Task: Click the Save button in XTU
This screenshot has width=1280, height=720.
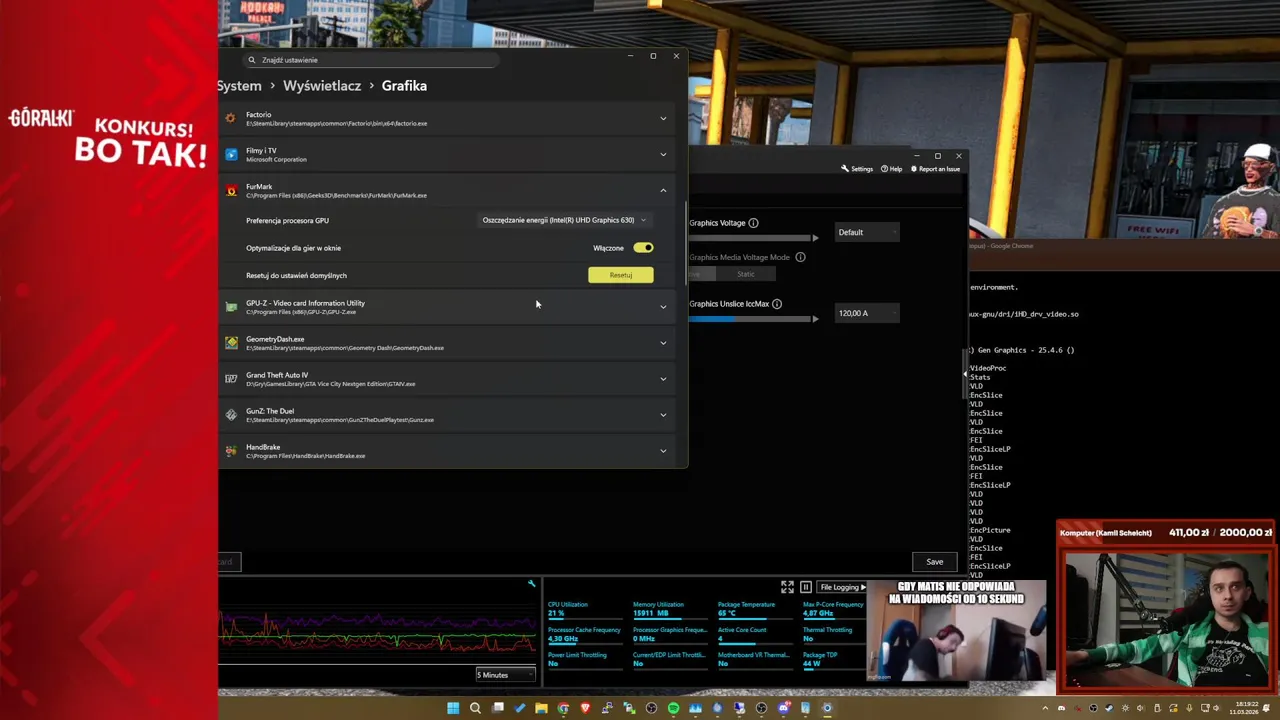Action: (934, 562)
